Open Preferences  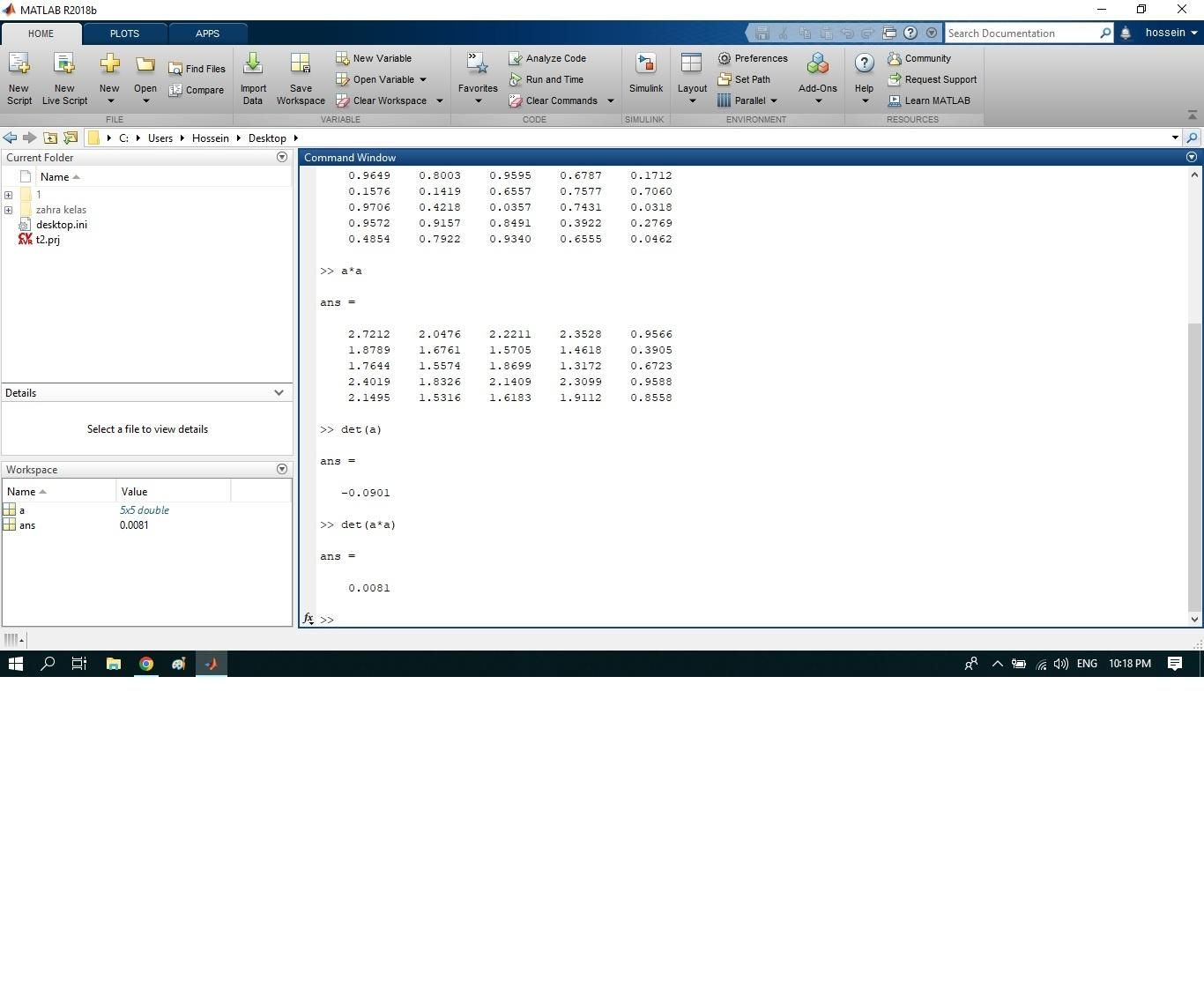coord(753,58)
